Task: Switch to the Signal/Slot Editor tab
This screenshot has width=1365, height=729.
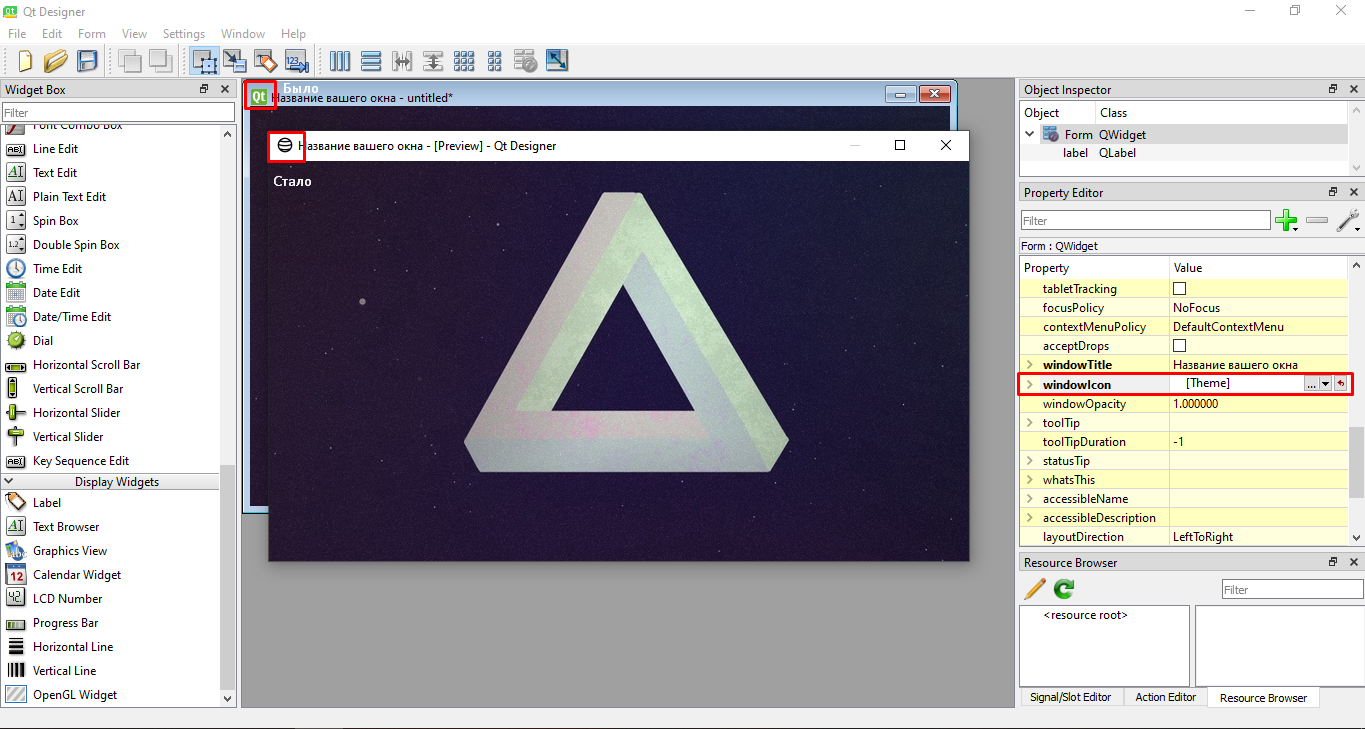Action: (x=1070, y=697)
